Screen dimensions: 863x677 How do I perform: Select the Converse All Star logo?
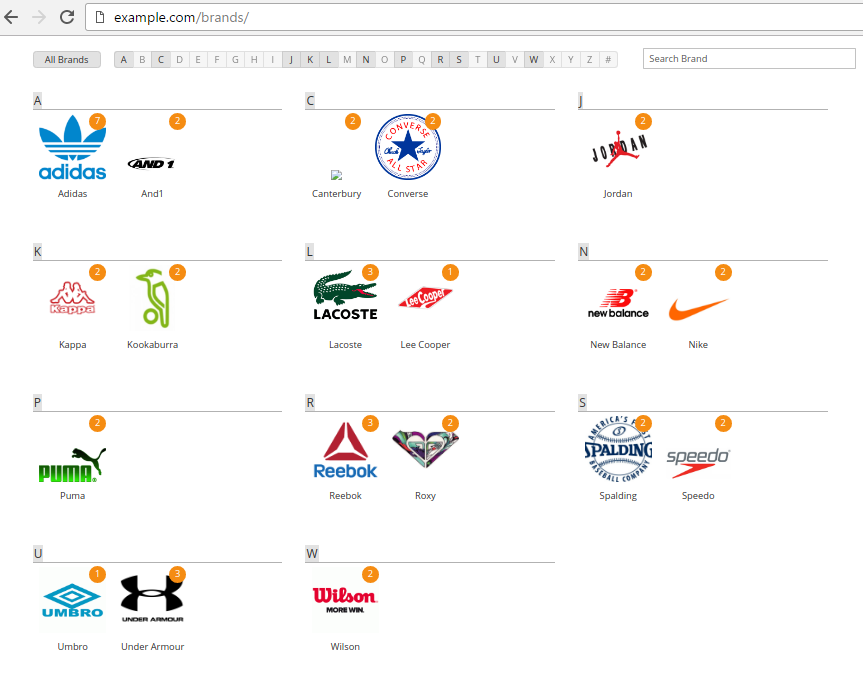(408, 147)
